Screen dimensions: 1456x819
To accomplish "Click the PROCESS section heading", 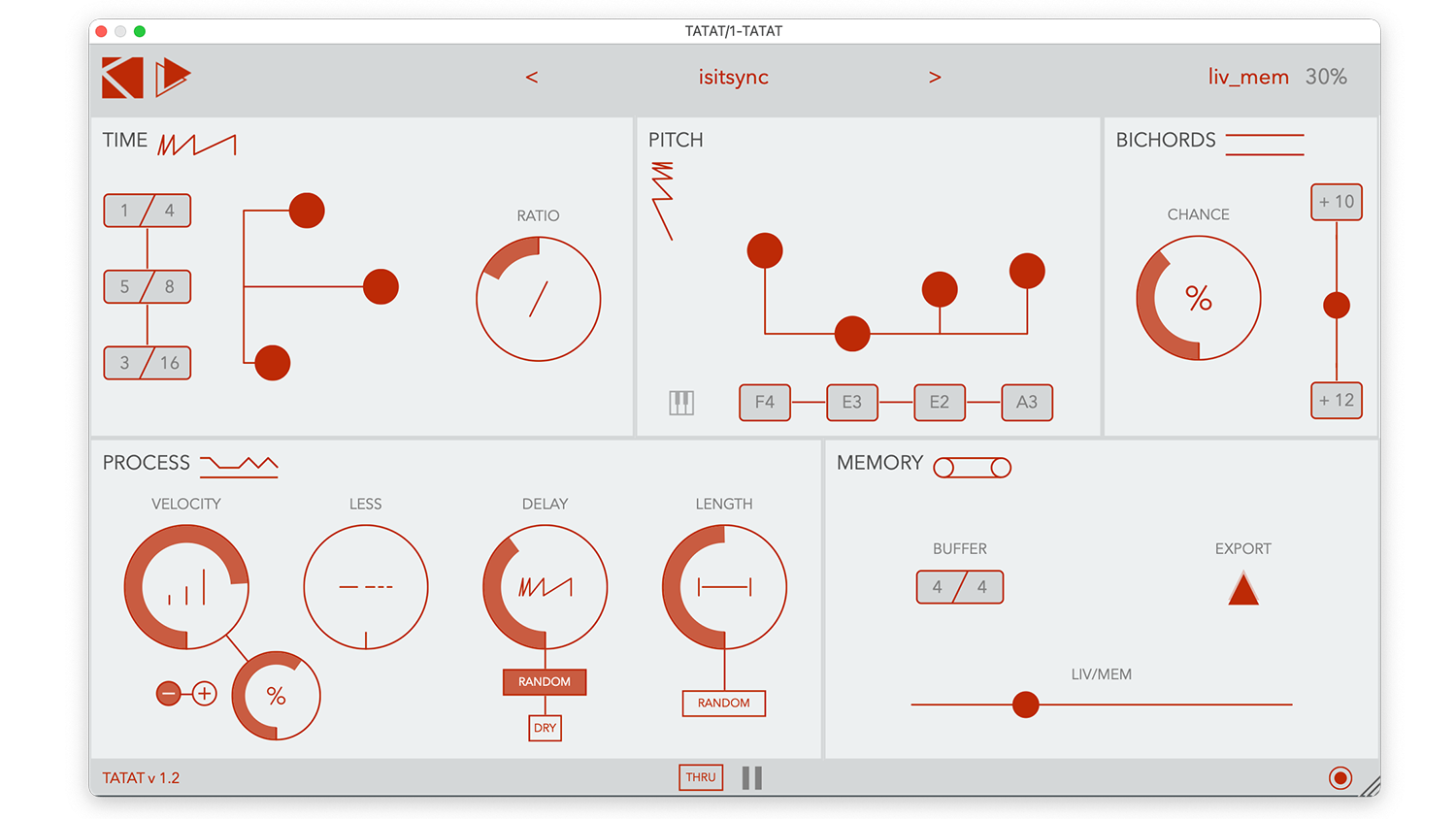I will click(x=147, y=463).
